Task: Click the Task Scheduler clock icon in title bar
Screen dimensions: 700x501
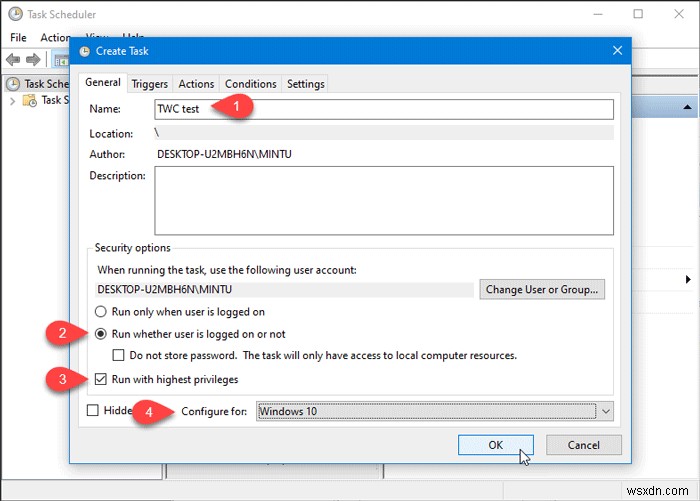Action: coord(15,14)
